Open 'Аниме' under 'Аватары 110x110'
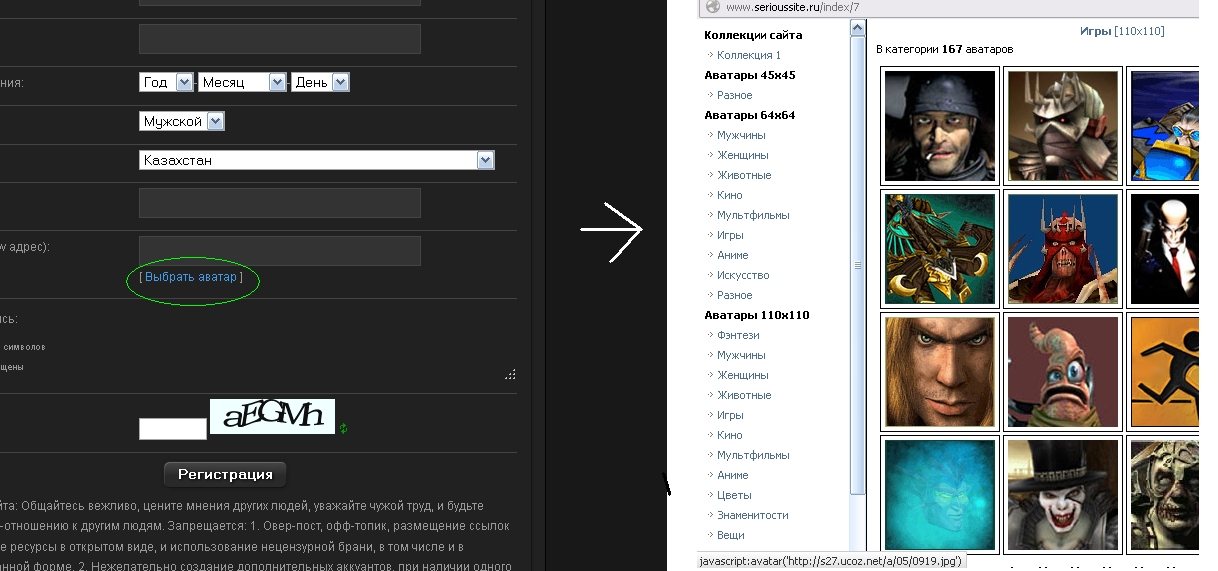This screenshot has height=571, width=1218. click(733, 475)
